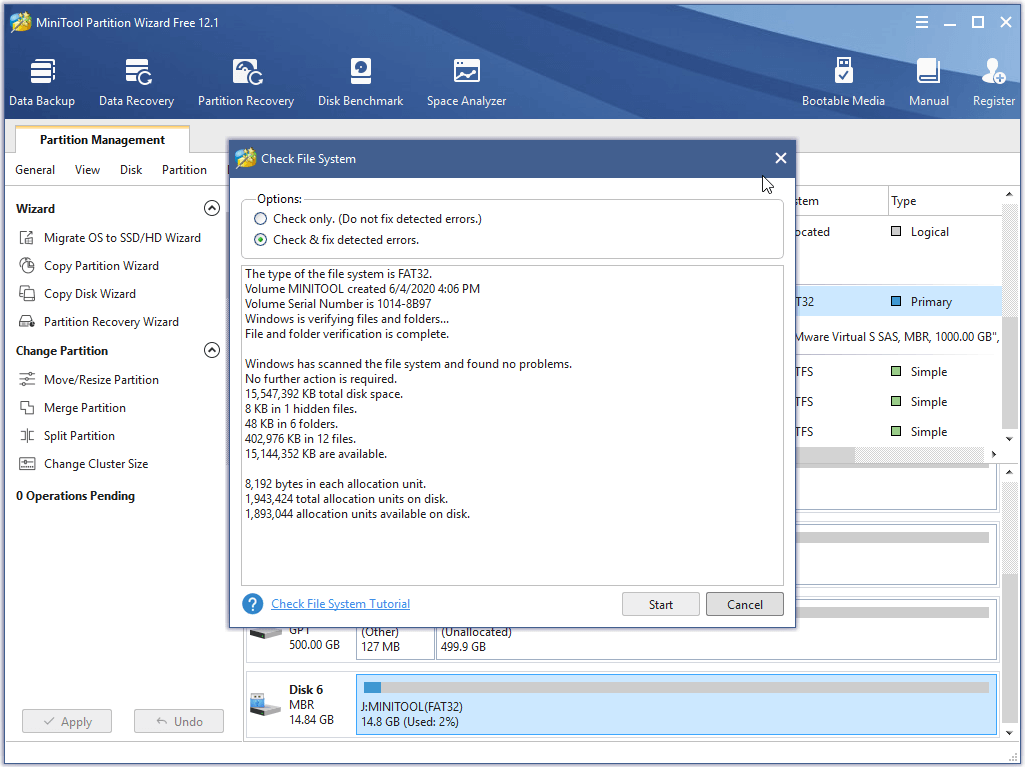The height and width of the screenshot is (767, 1026).
Task: Select the Primary partition row
Action: coord(898,301)
